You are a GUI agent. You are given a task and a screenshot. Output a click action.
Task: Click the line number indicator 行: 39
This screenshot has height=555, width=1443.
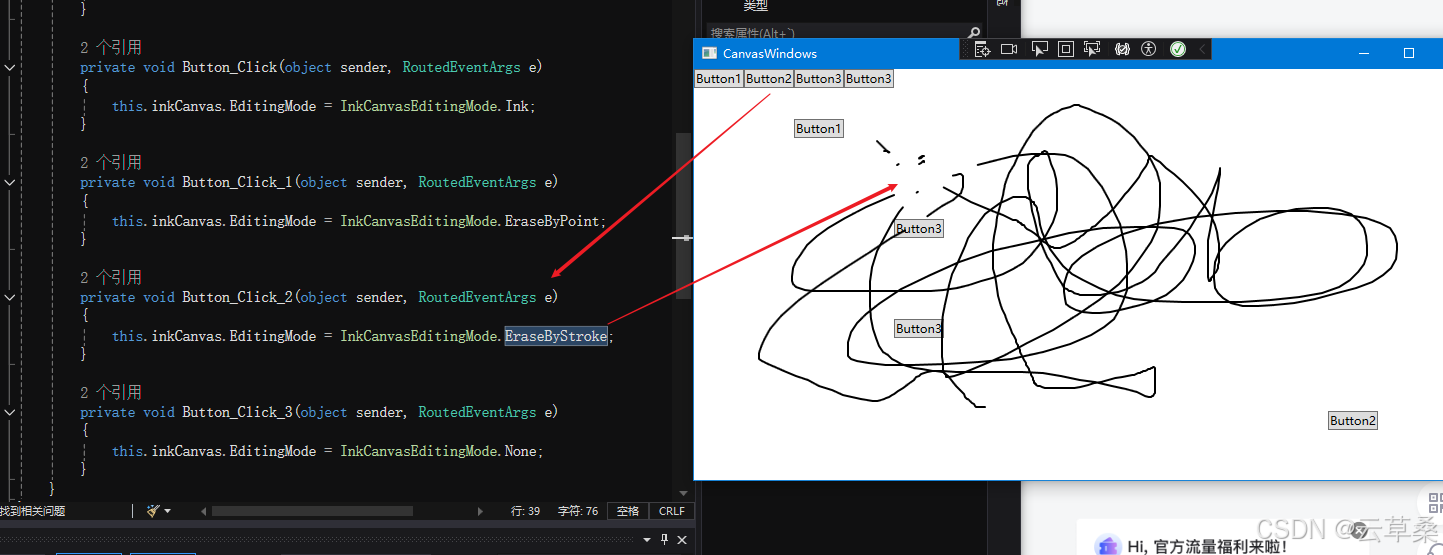coord(526,511)
